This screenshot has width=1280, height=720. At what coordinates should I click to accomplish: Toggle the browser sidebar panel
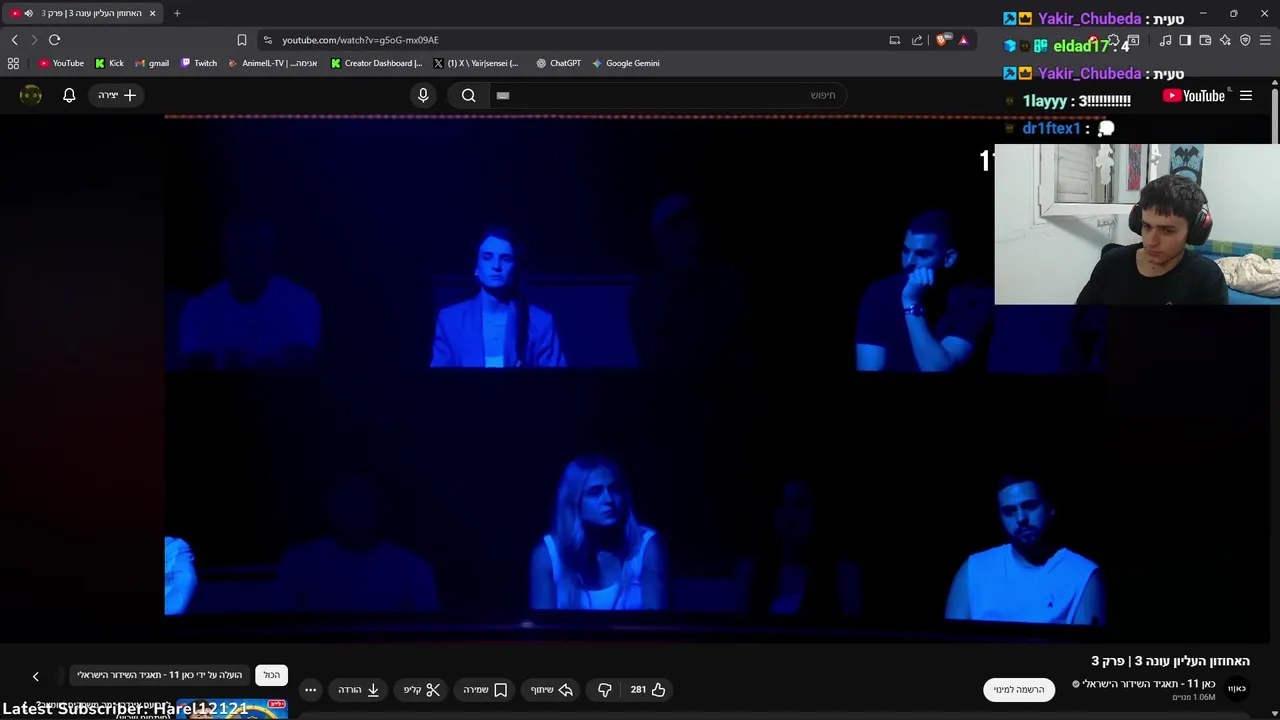pyautogui.click(x=1185, y=40)
